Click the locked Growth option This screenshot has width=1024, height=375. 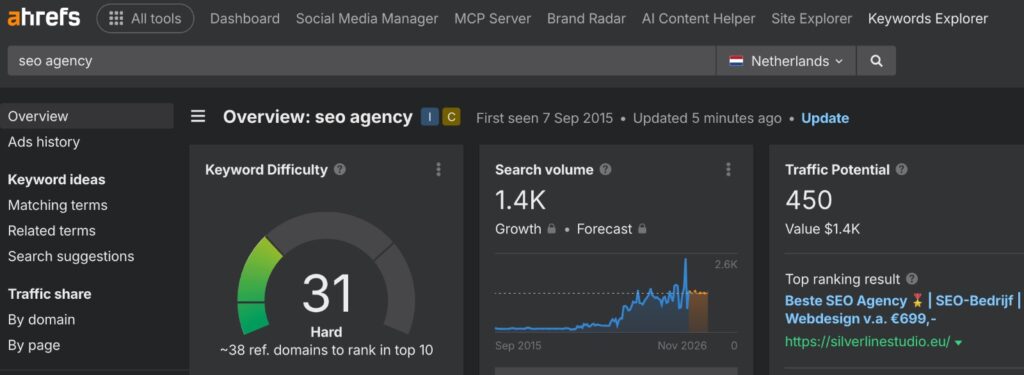point(526,229)
